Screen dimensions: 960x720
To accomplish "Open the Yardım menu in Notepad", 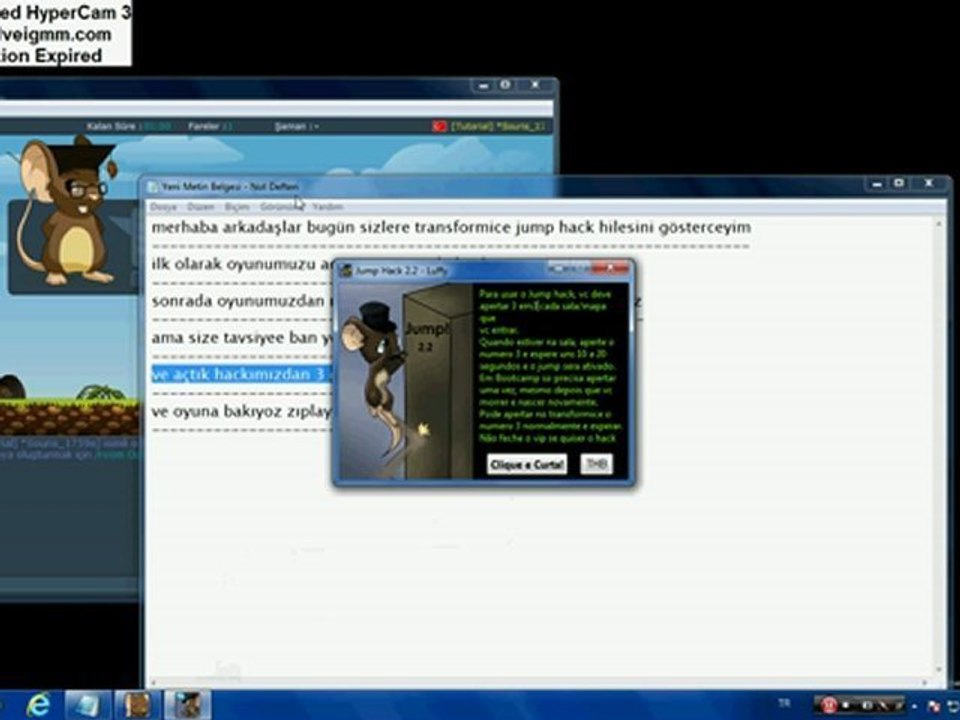I will click(x=327, y=207).
